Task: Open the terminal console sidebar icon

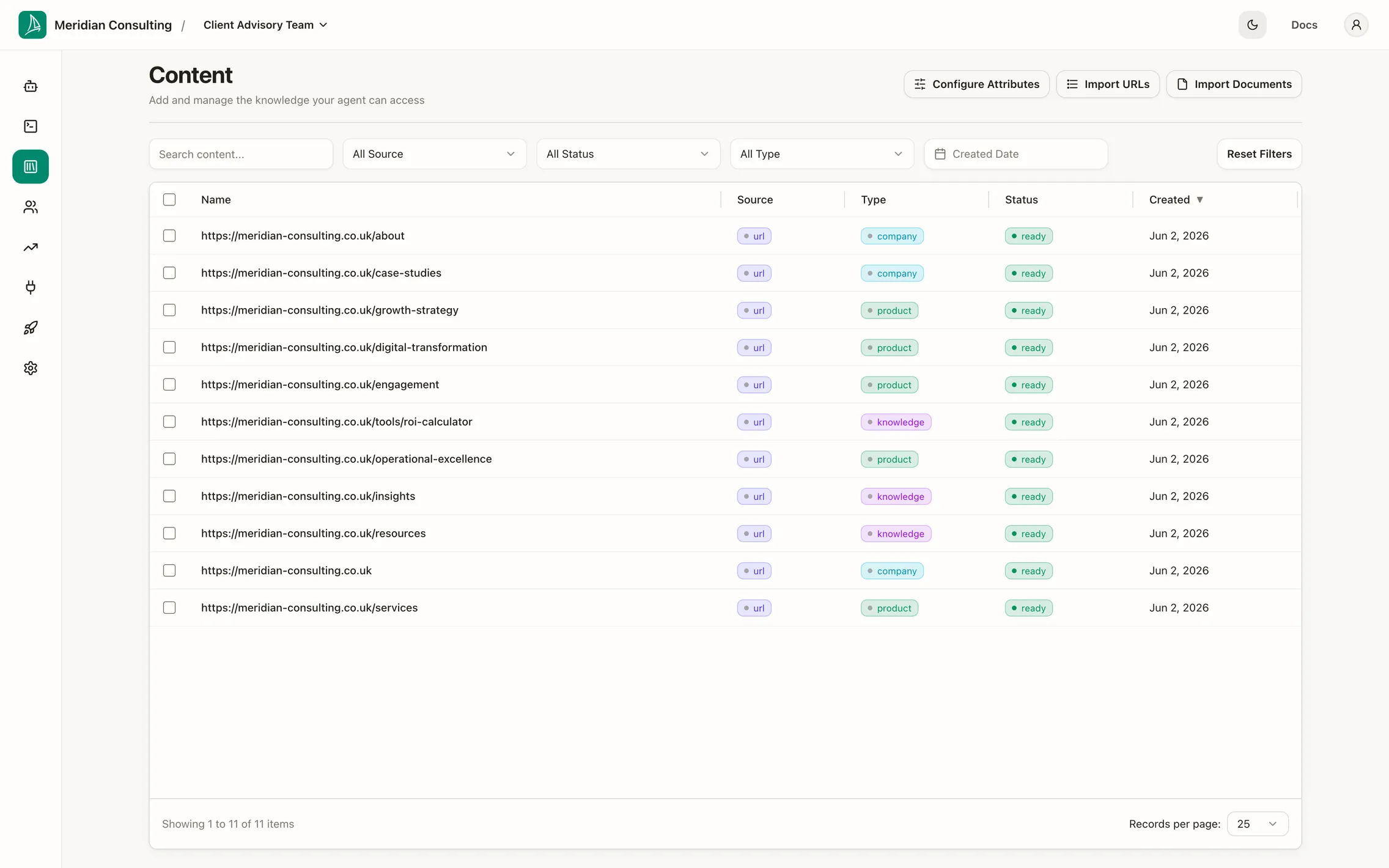Action: click(31, 127)
